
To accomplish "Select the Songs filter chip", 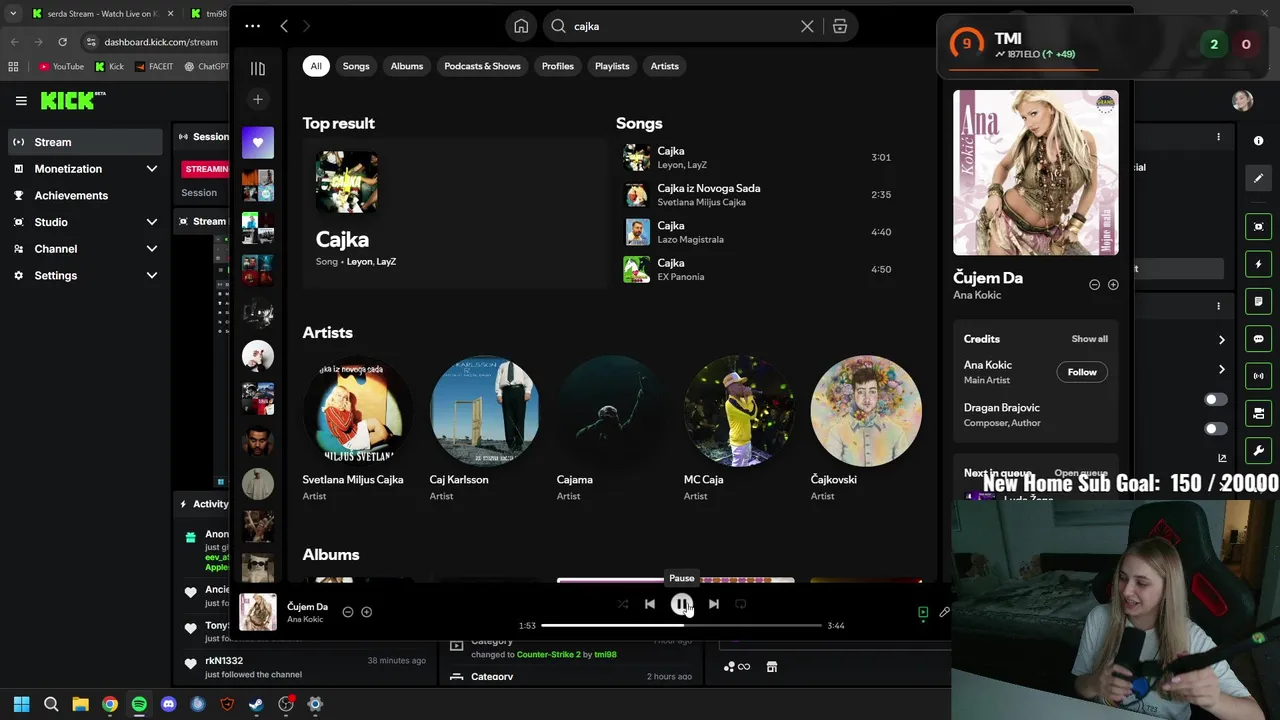I will 356,66.
